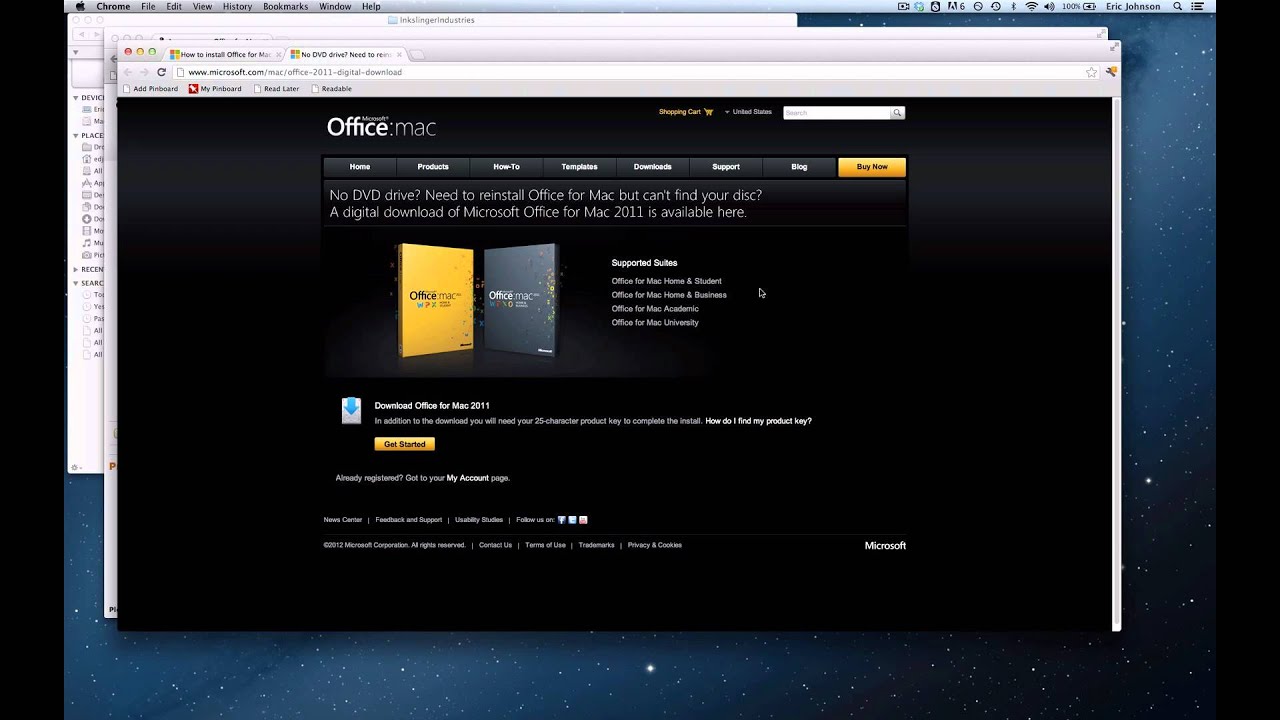This screenshot has height=720, width=1280.
Task: Expand the RECENT section in Finder sidebar
Action: point(75,269)
